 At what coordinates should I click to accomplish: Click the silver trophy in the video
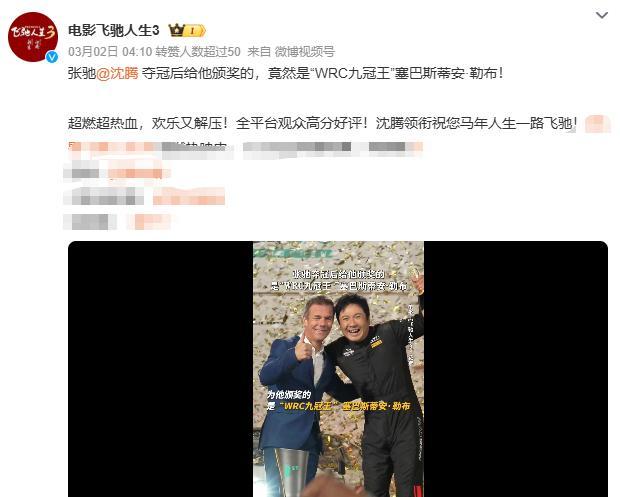pyautogui.click(x=292, y=473)
